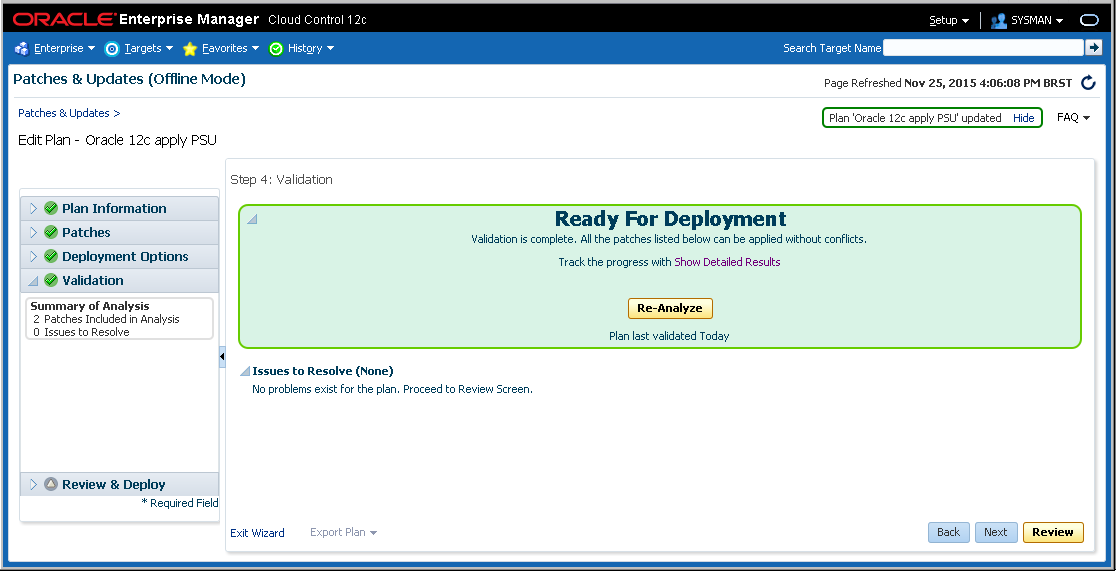Screen dimensions: 1116x572
Task: Click the Back button
Action: 948,532
